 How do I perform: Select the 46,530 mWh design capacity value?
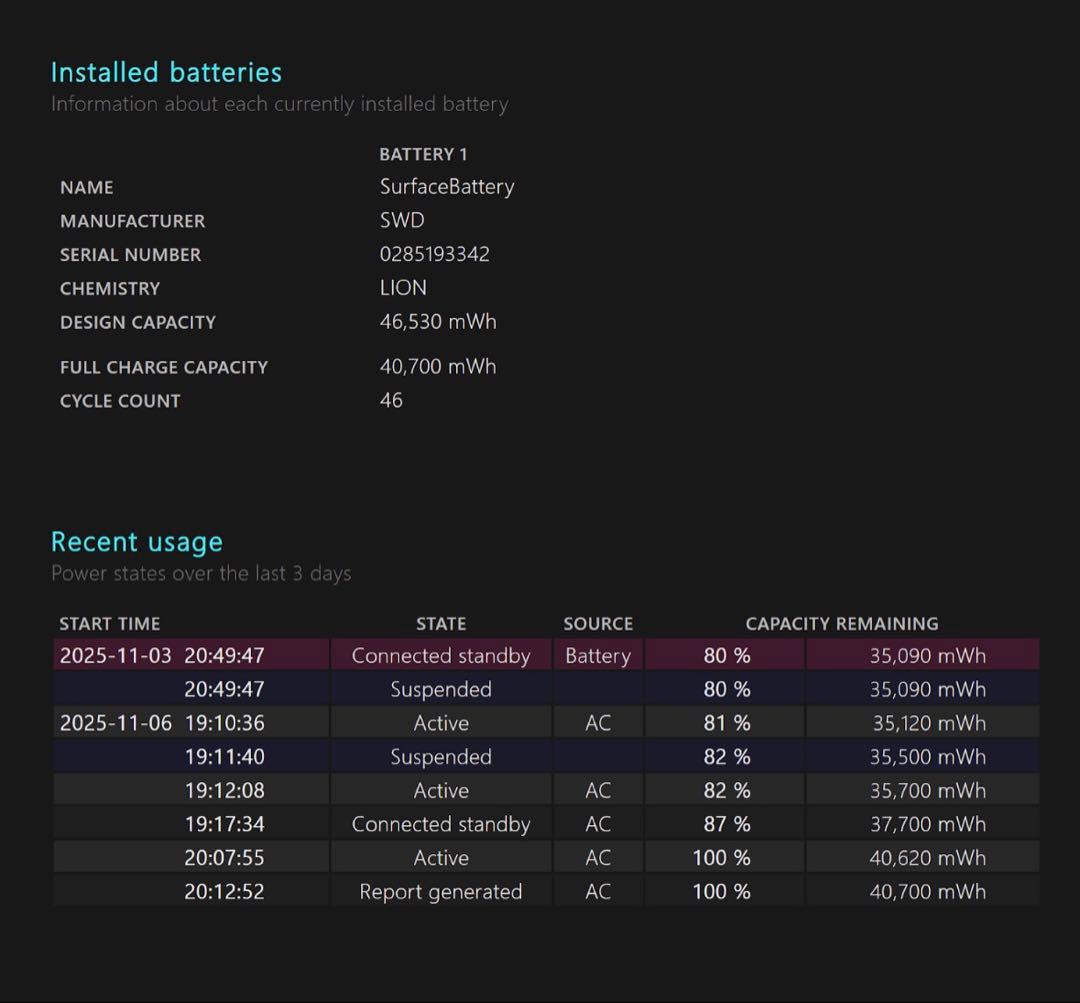[437, 322]
